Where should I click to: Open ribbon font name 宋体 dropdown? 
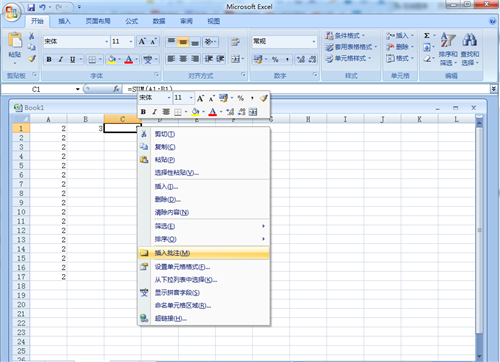[107, 42]
